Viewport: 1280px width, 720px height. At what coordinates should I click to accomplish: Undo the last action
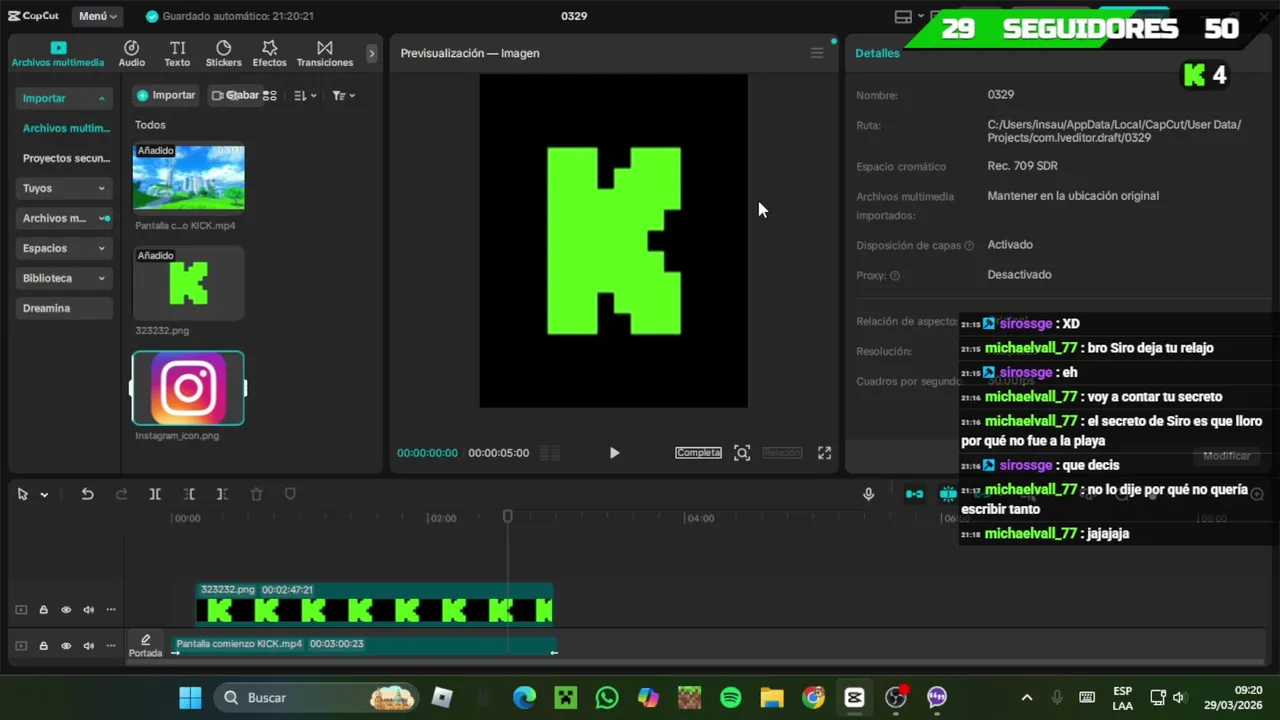pyautogui.click(x=87, y=494)
